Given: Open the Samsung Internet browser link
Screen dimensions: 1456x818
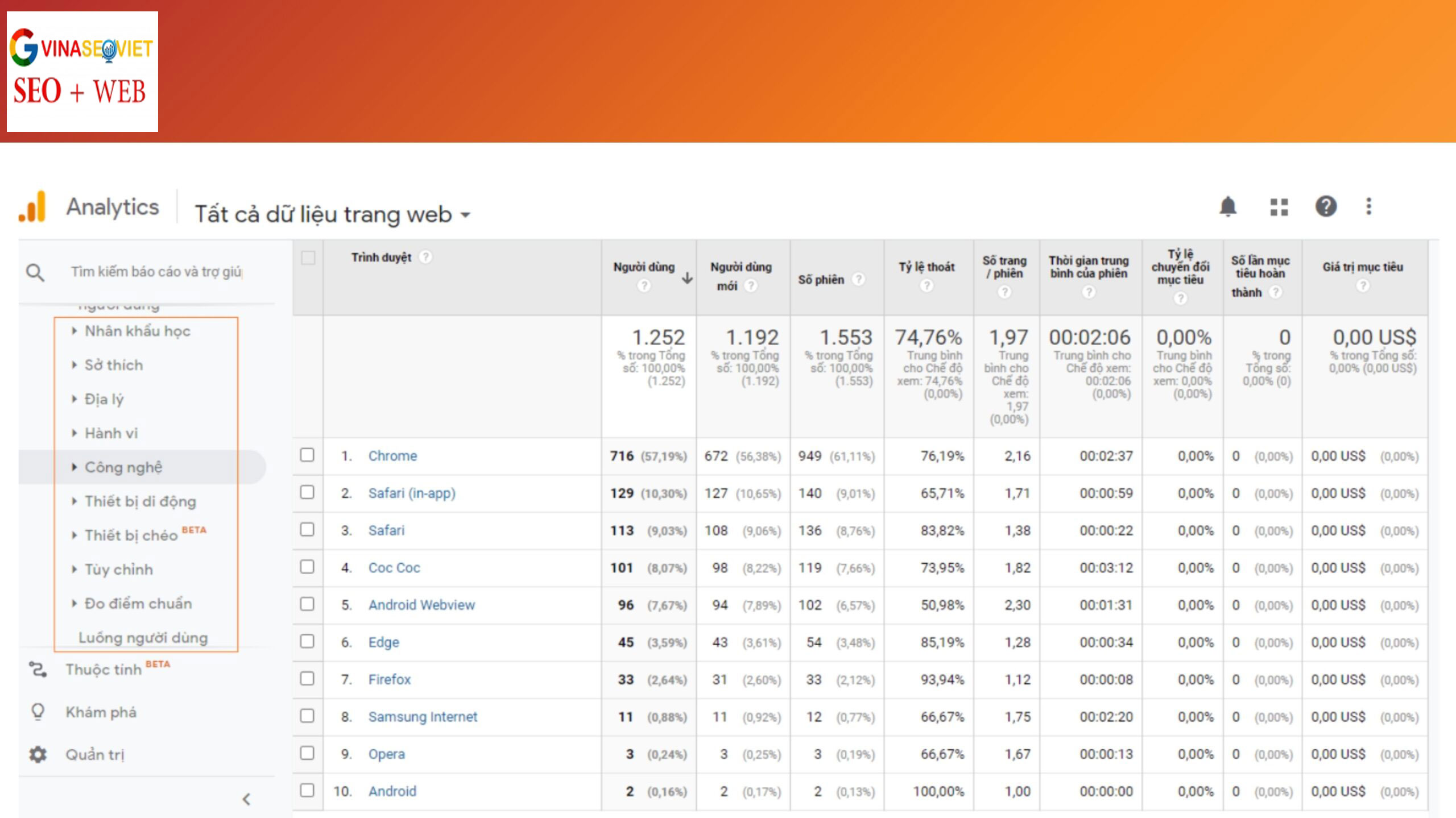Looking at the screenshot, I should pyautogui.click(x=423, y=716).
